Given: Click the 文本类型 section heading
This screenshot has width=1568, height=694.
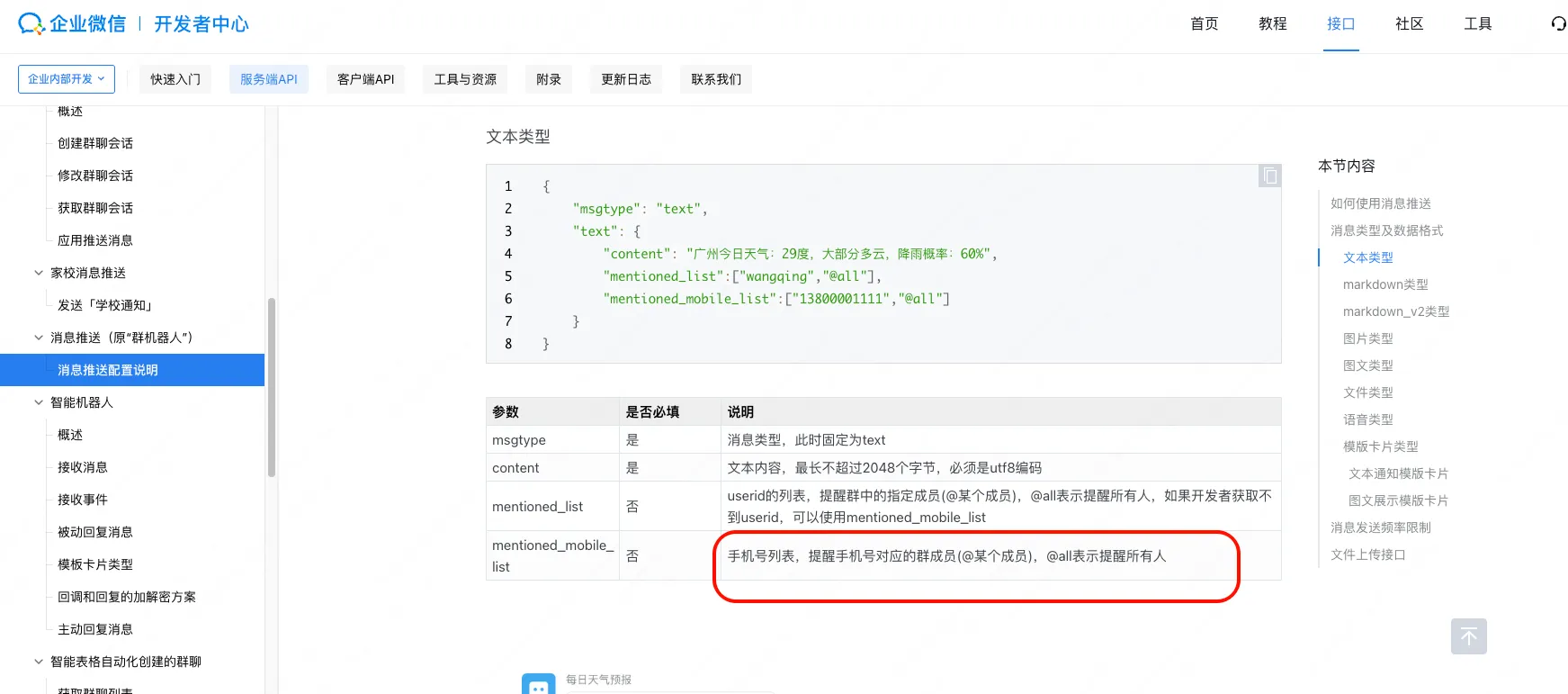Looking at the screenshot, I should pos(518,137).
